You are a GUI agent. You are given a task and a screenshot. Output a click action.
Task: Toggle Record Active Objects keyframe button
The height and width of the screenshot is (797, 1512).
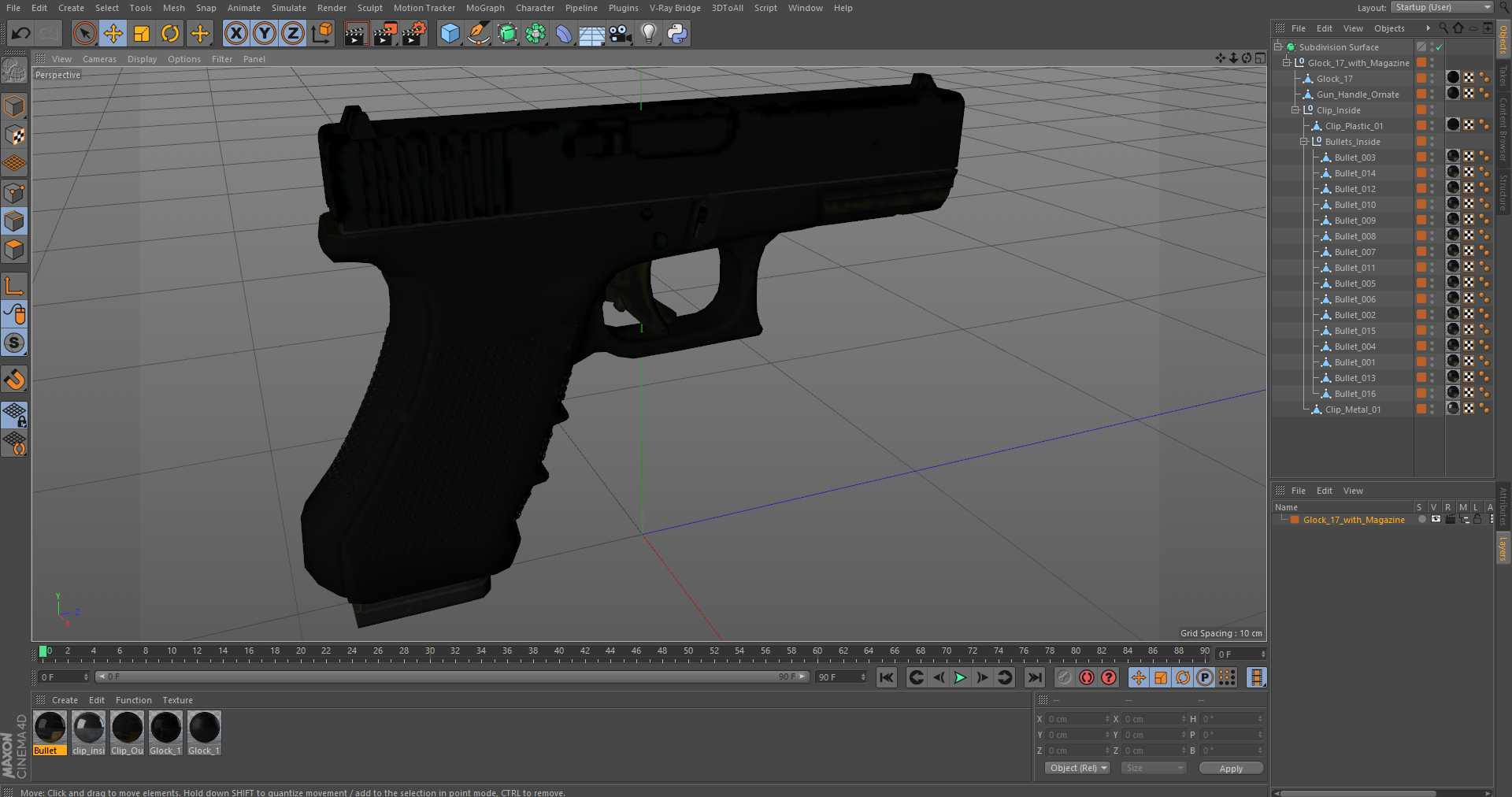click(x=1065, y=677)
